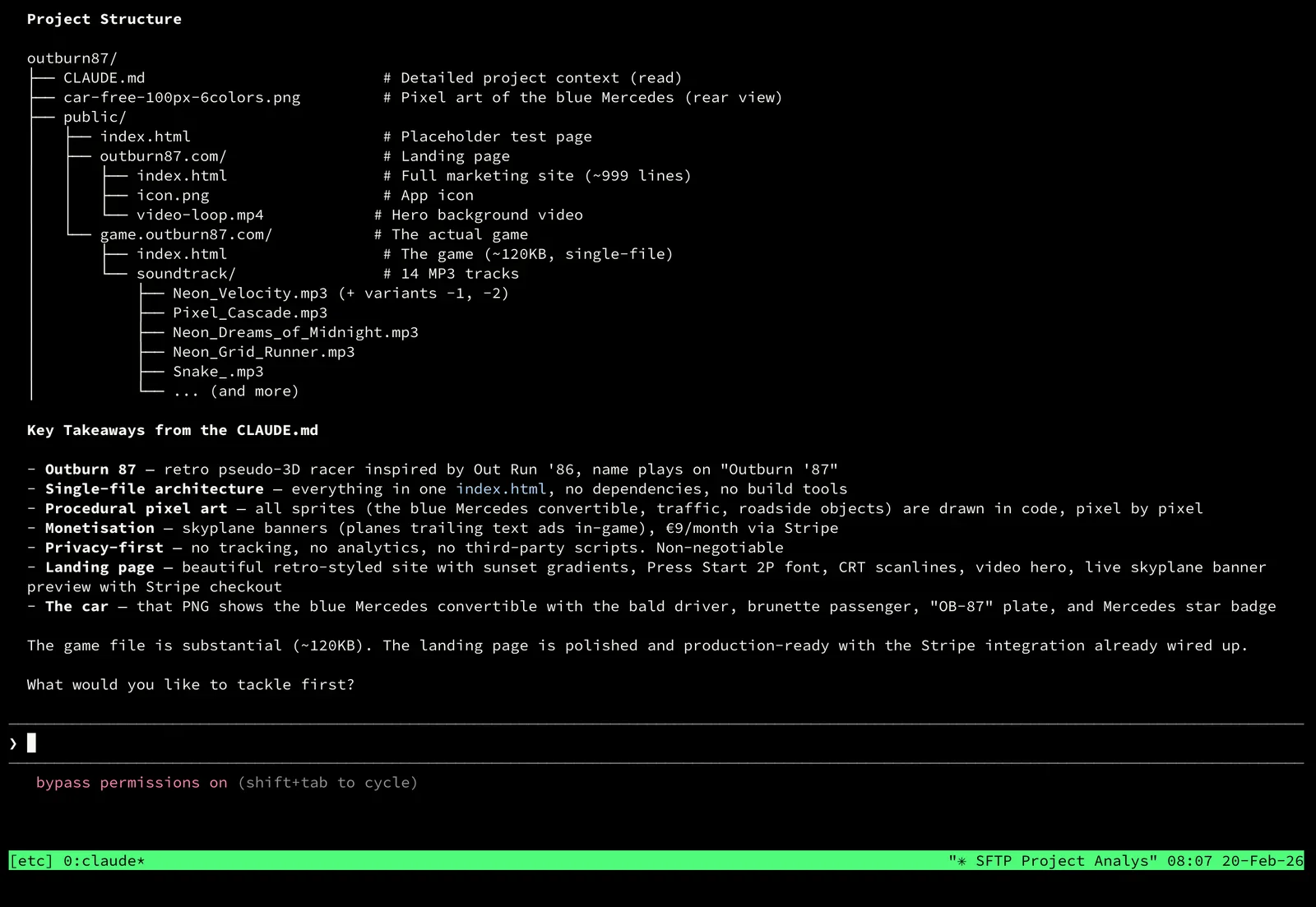This screenshot has height=907, width=1316.
Task: Click comment '# Full marketing site (~999 lines)'
Action: pyautogui.click(x=538, y=176)
